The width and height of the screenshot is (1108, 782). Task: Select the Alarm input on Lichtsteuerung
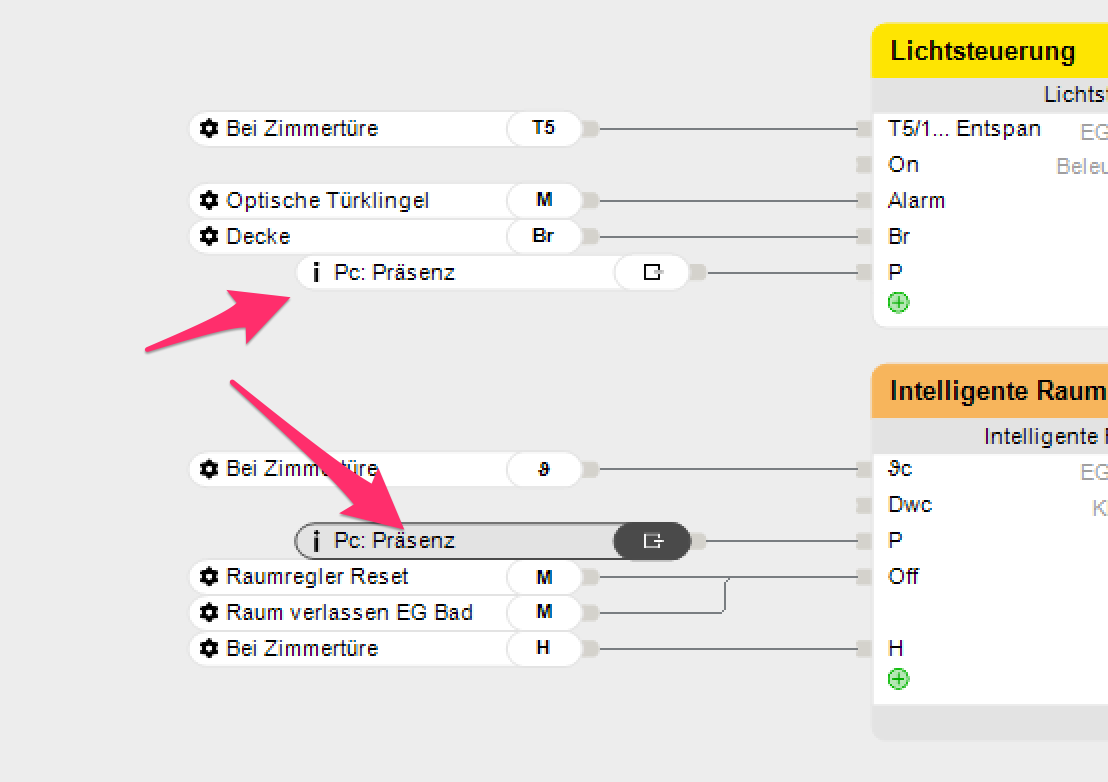point(916,200)
